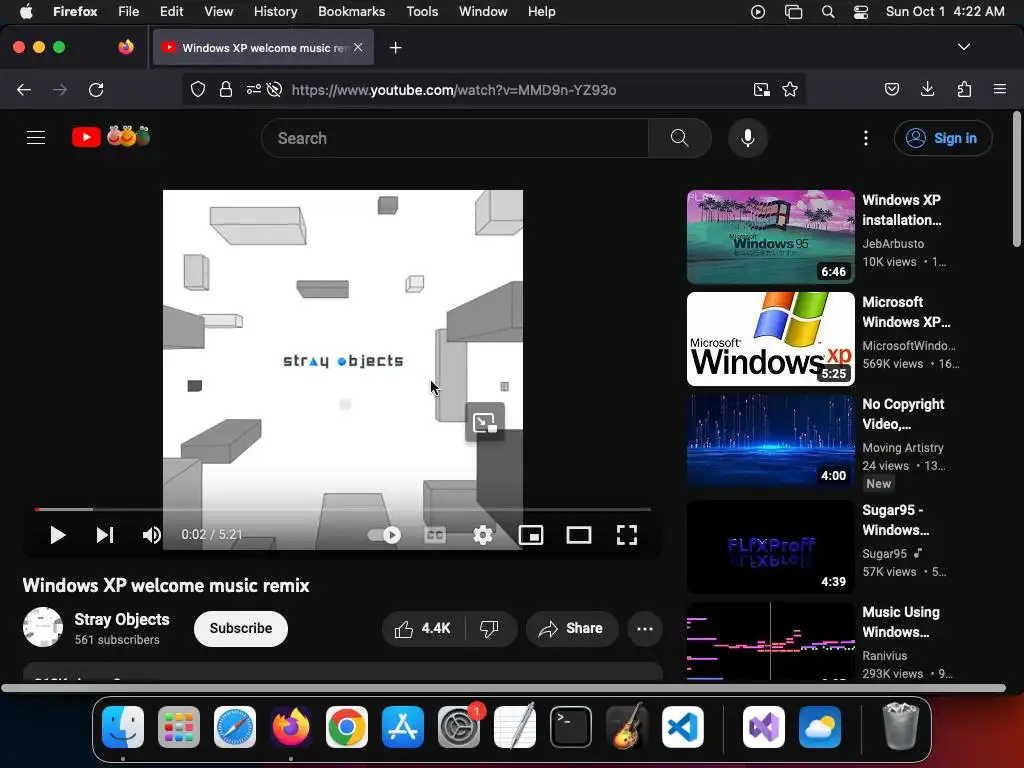Switch to miniplayer mode
The image size is (1024, 768).
click(531, 536)
